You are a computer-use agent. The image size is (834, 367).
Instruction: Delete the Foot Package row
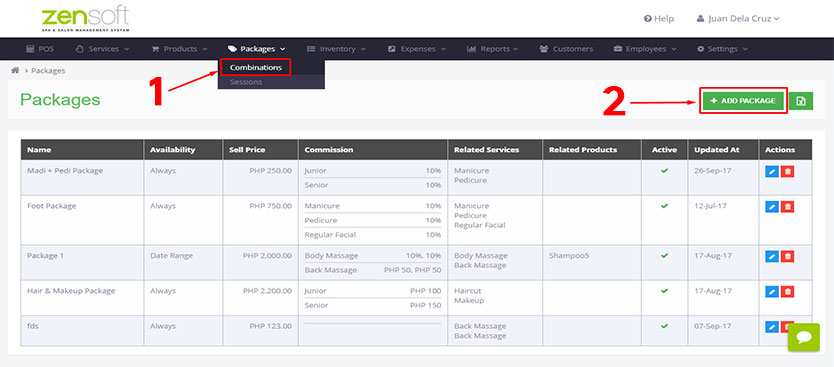click(788, 206)
